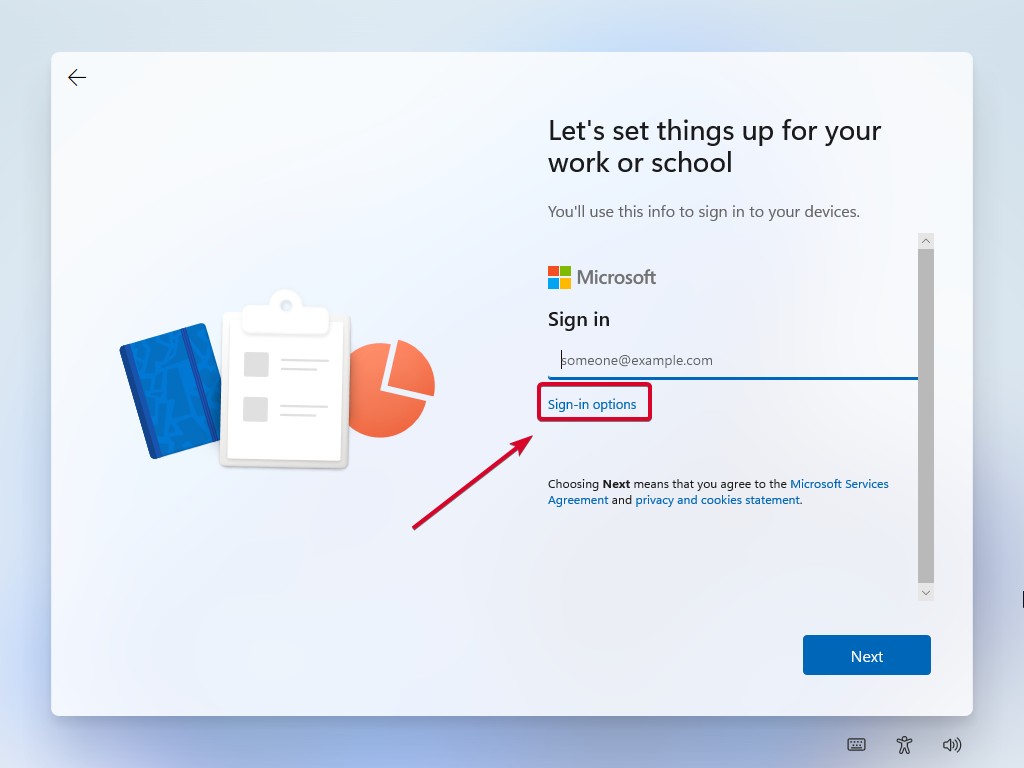Click the Microsoft wordmark next to the logo
Viewport: 1024px width, 768px height.
615,277
